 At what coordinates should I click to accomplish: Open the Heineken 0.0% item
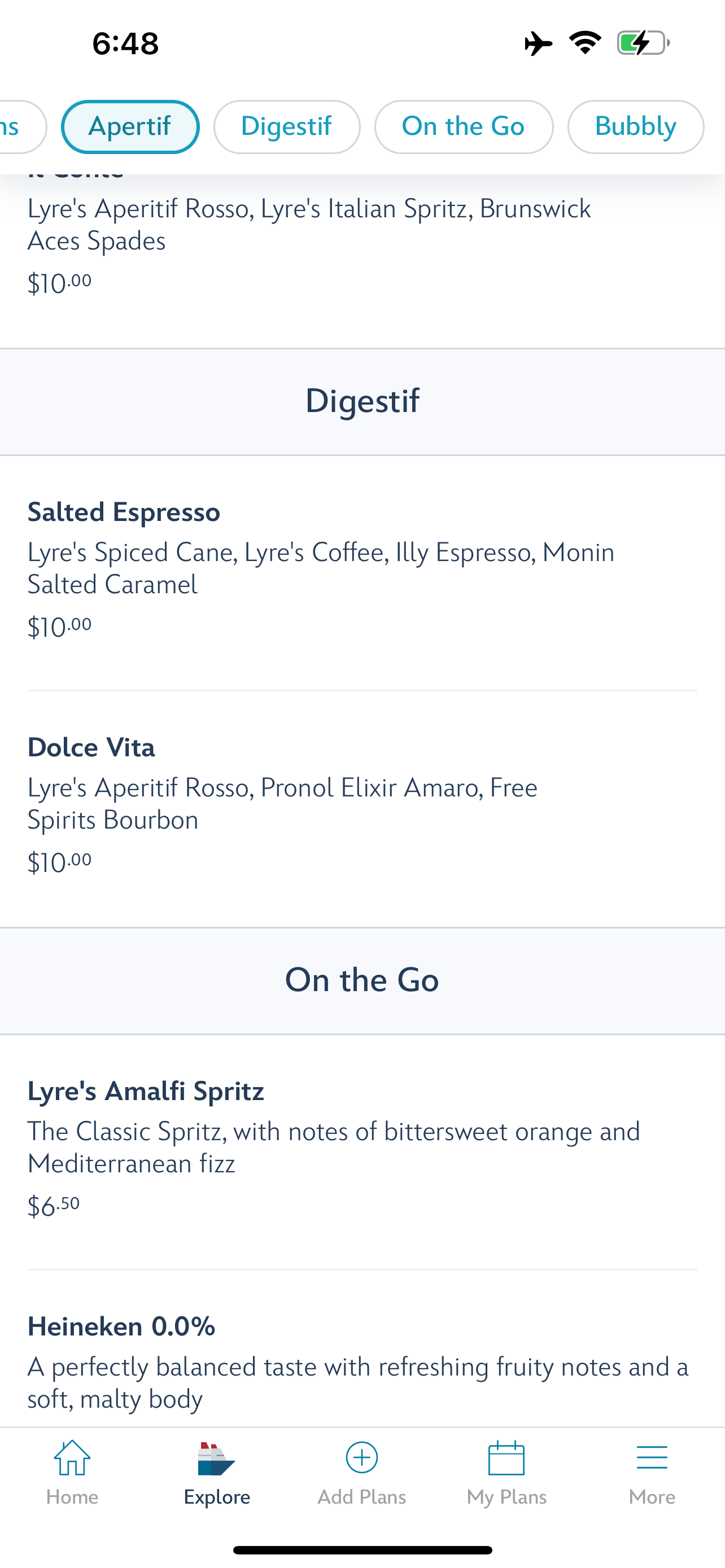pos(121,1326)
